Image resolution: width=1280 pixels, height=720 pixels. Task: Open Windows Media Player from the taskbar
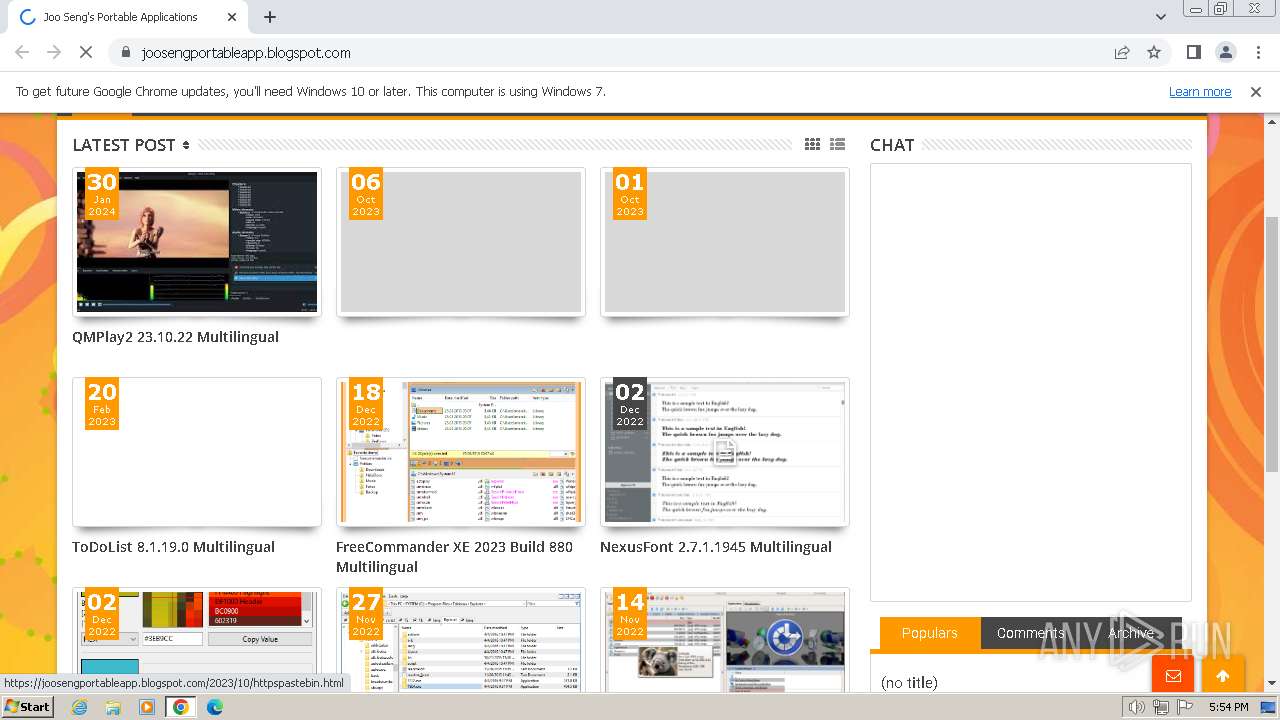coord(147,707)
